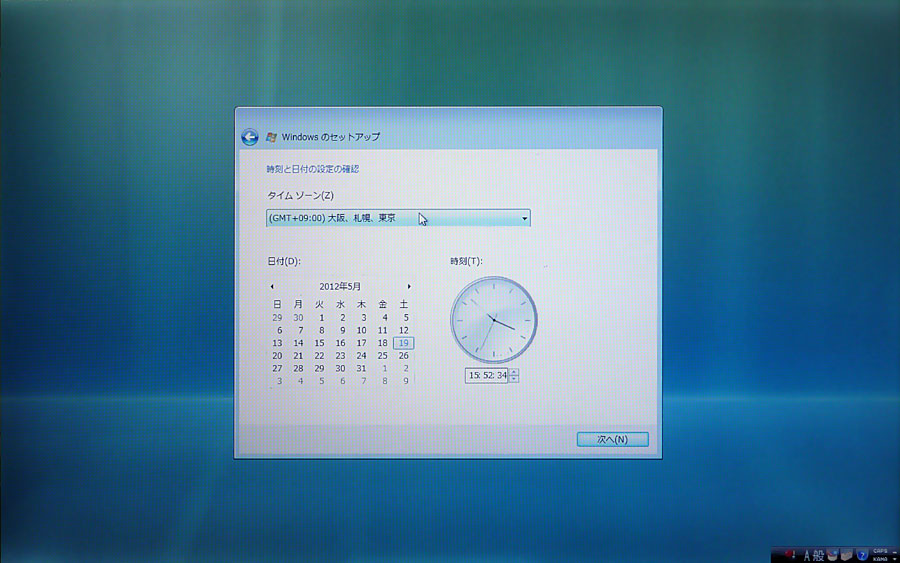Select date 25 in the calendar

tap(382, 356)
